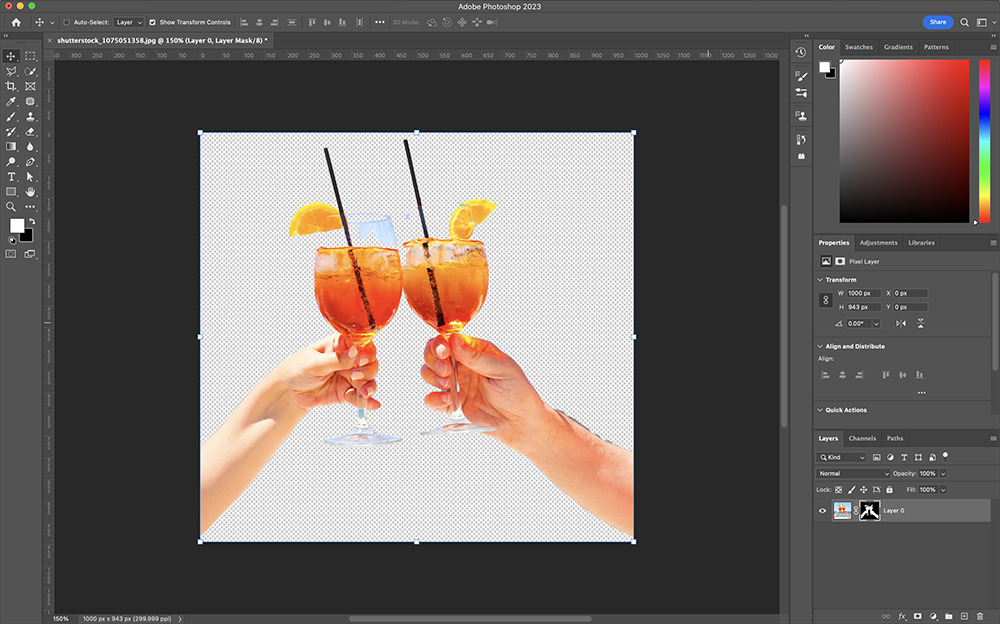Select the Zoom tool in toolbar
The image size is (1000, 624).
coord(11,206)
